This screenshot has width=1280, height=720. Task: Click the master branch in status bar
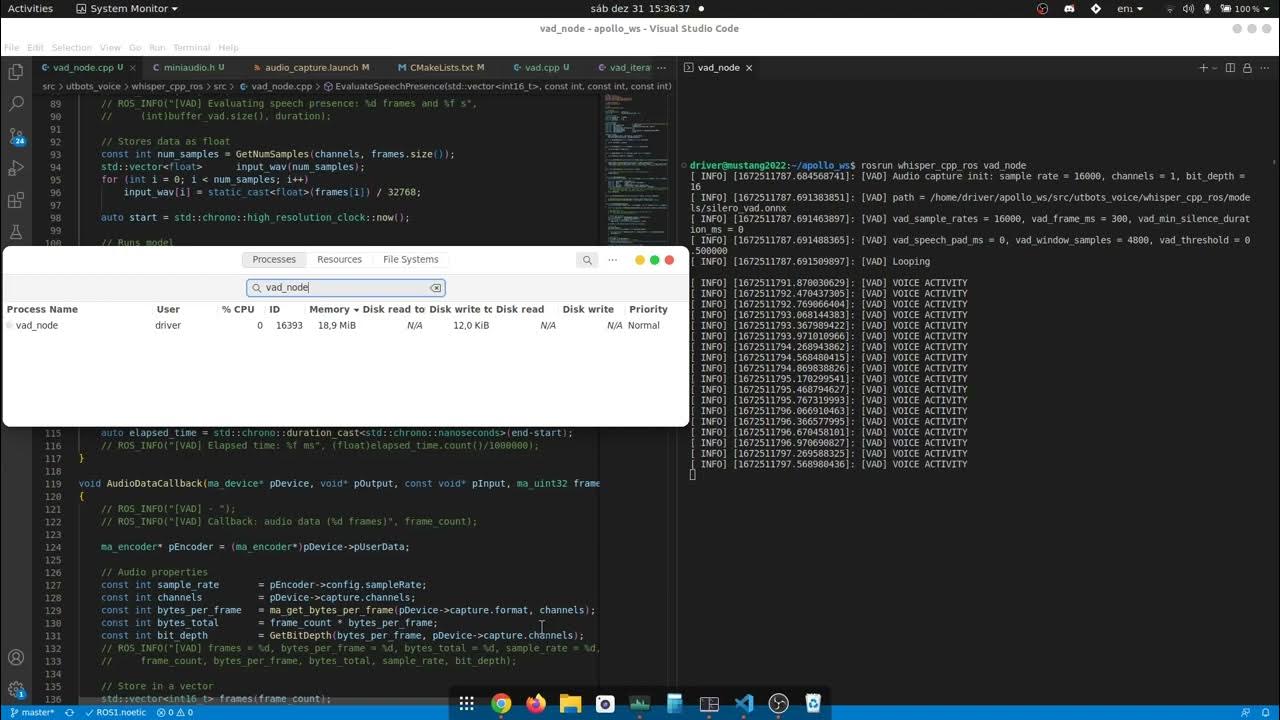[x=32, y=713]
